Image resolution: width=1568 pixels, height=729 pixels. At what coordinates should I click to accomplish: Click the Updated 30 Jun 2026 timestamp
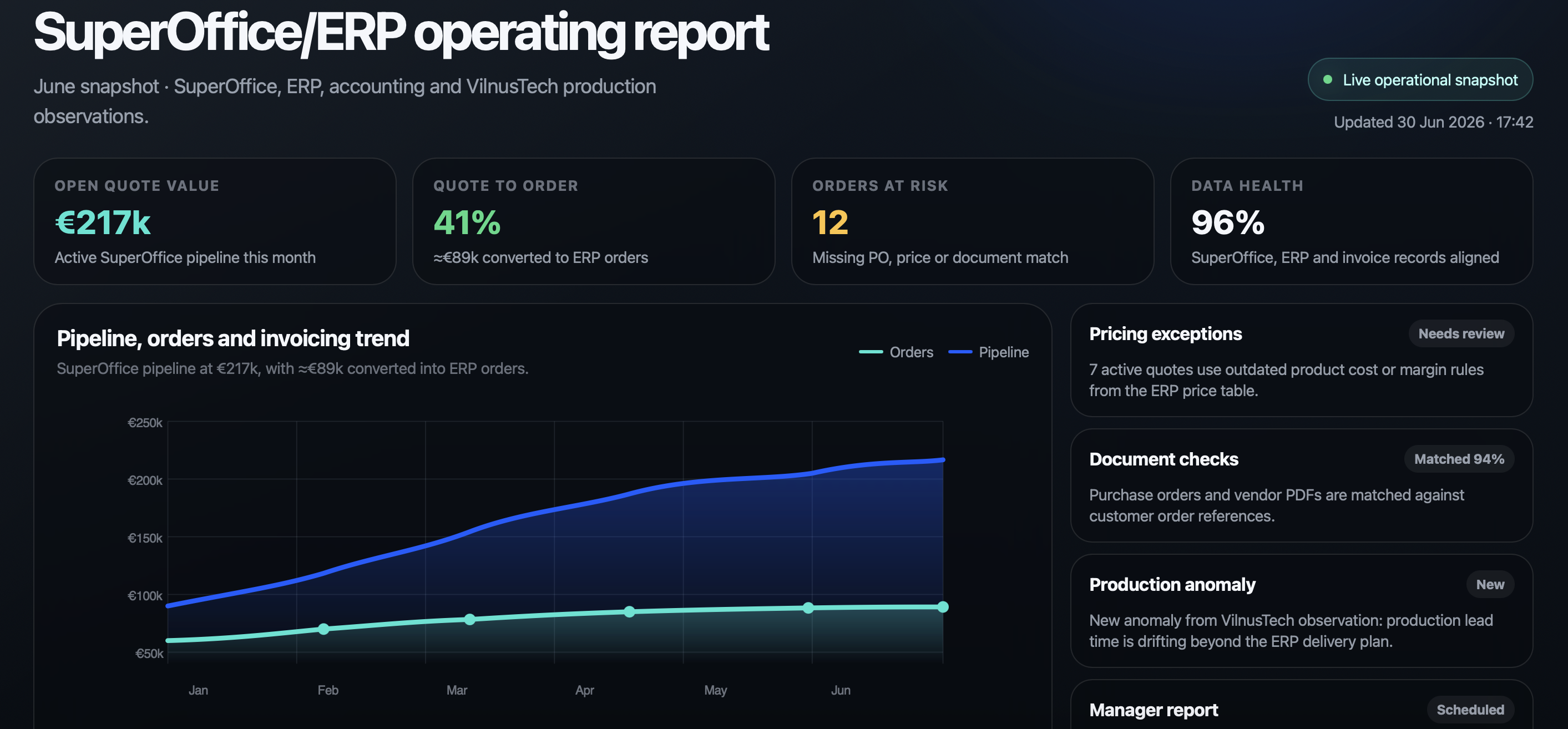[x=1433, y=122]
